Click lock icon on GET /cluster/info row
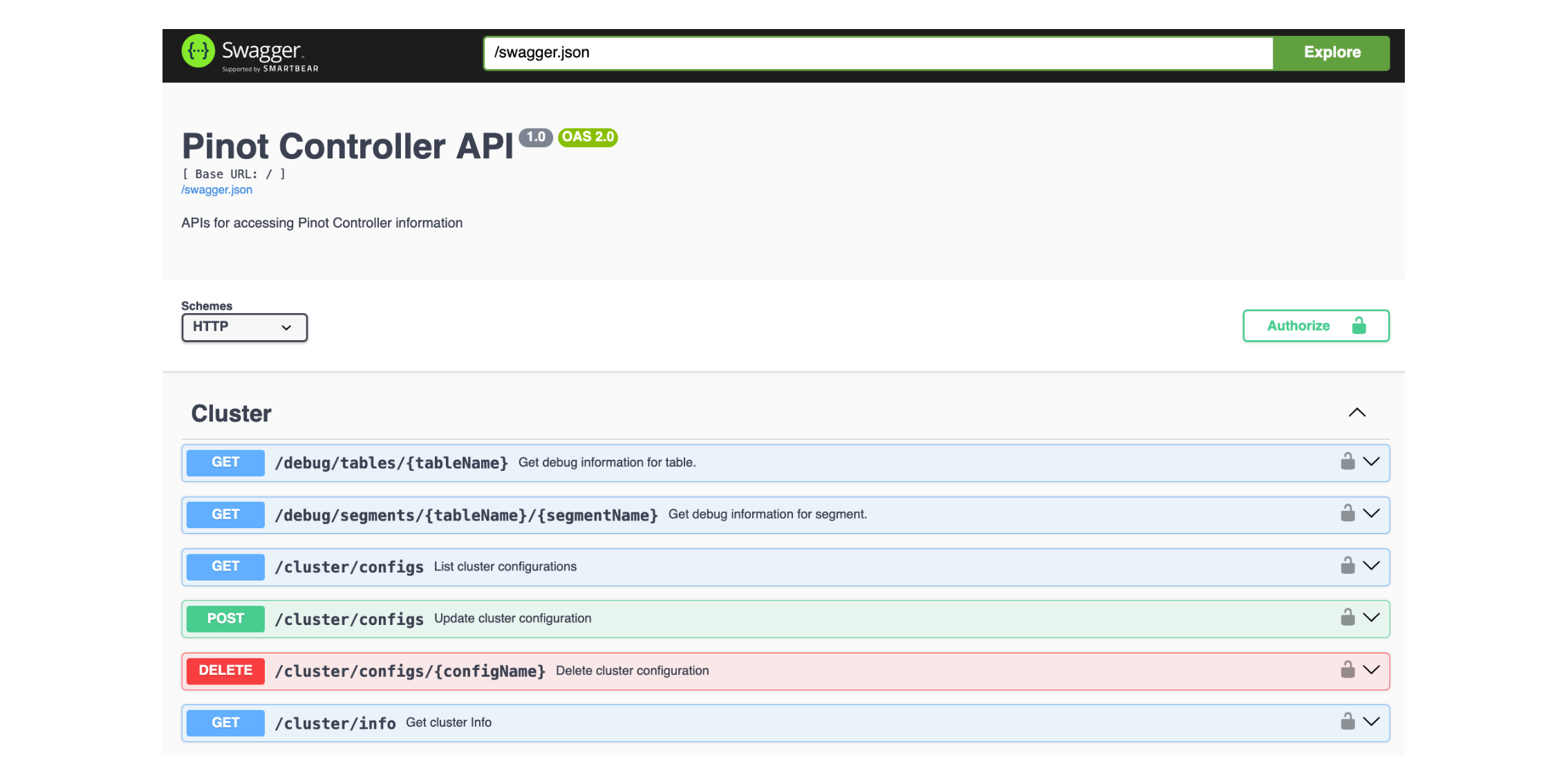The height and width of the screenshot is (784, 1568). pyautogui.click(x=1347, y=722)
